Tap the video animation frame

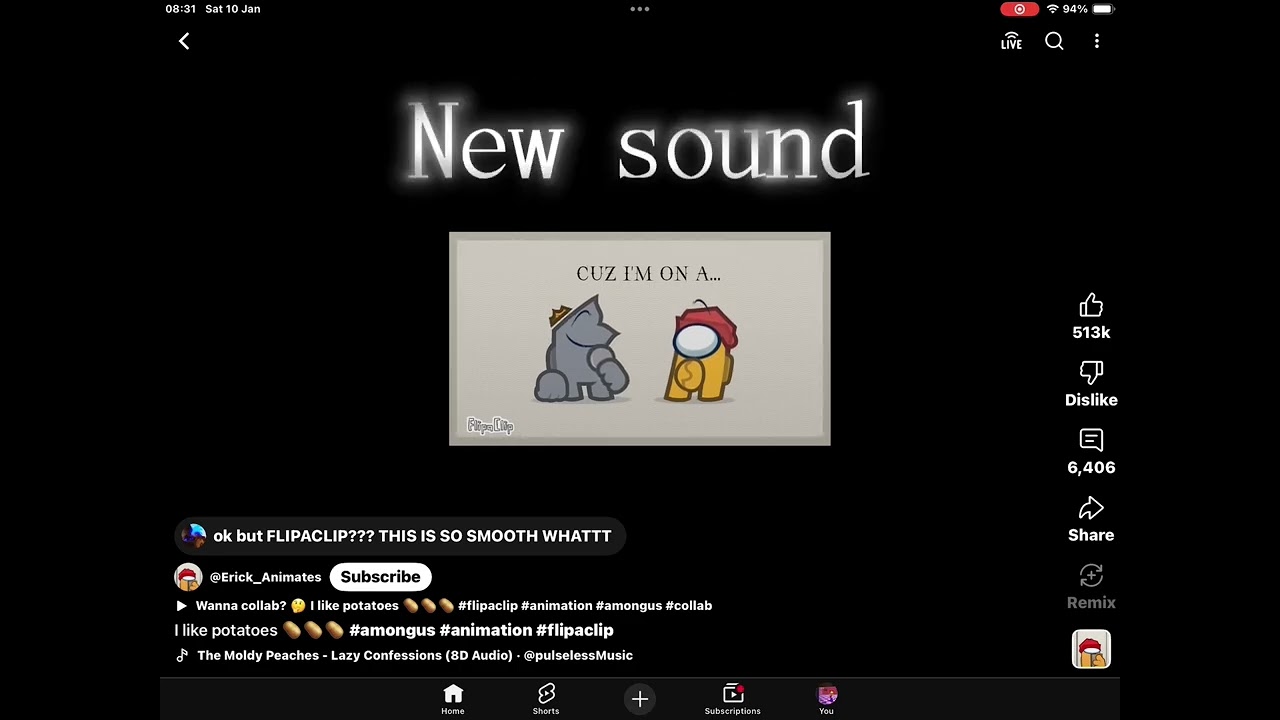coord(640,339)
